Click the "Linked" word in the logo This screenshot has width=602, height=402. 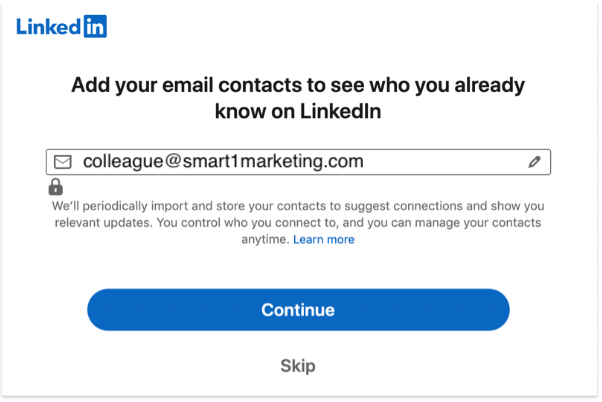pyautogui.click(x=47, y=26)
